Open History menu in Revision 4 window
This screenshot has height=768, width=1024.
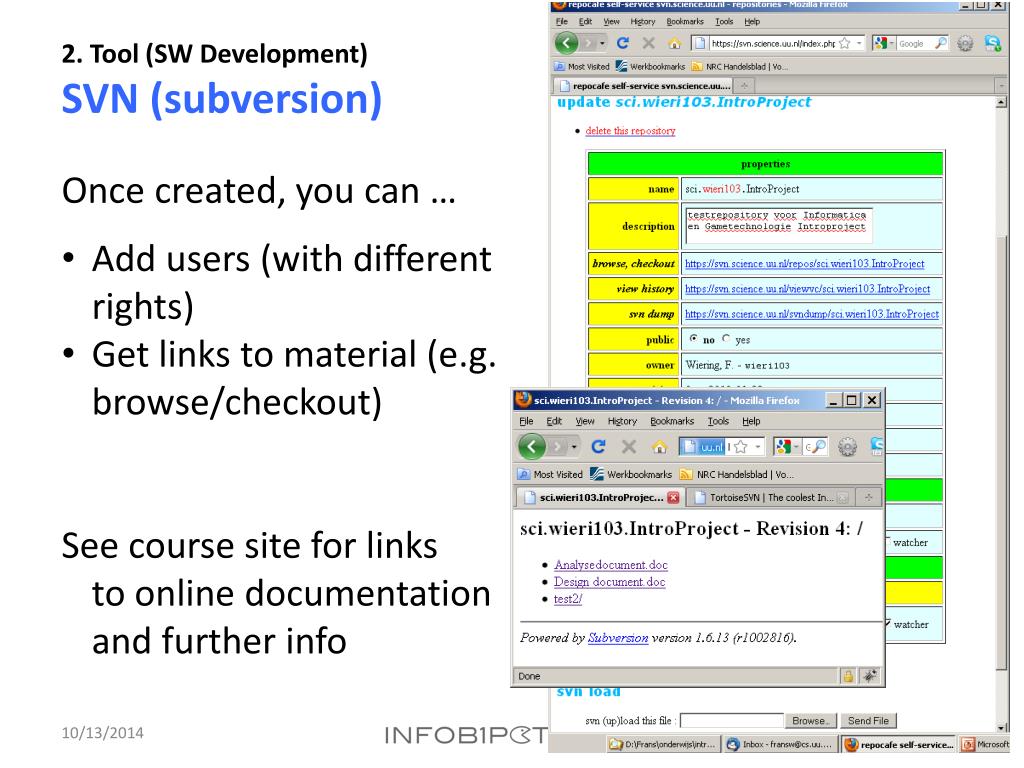click(622, 421)
